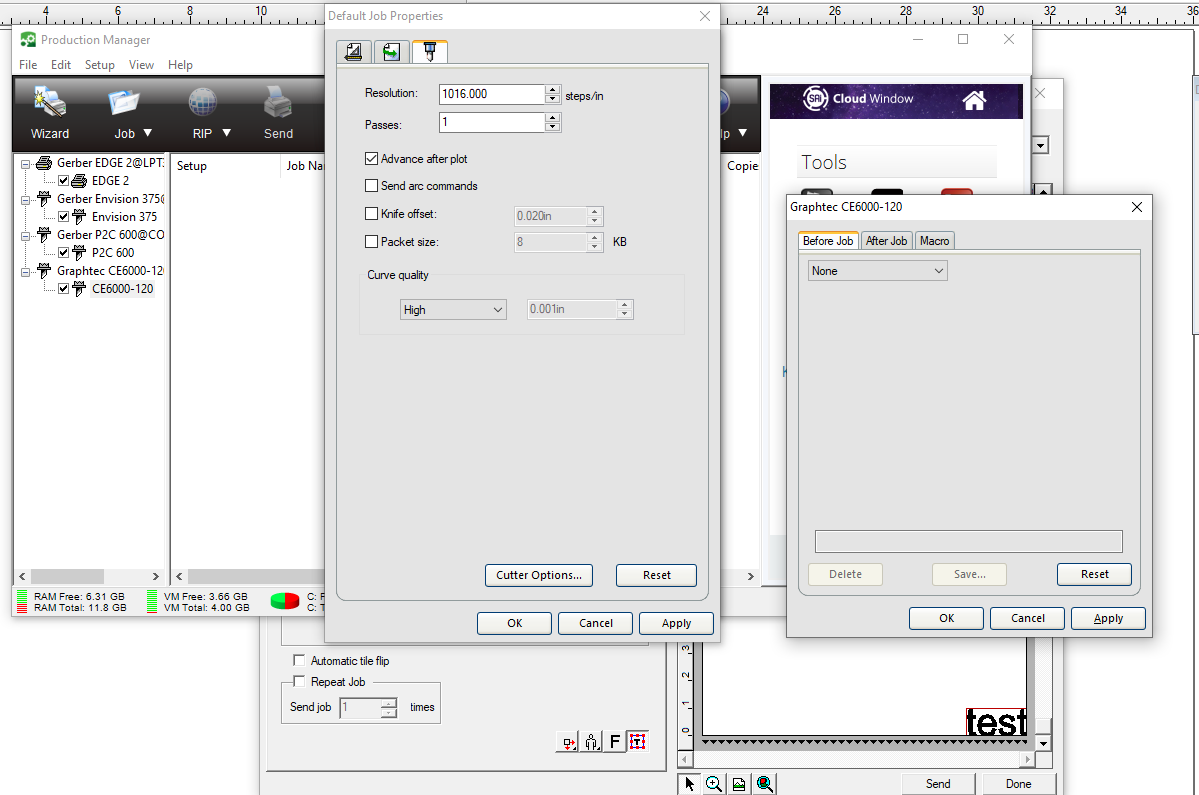Click the SAi Cloud logo icon

(815, 99)
